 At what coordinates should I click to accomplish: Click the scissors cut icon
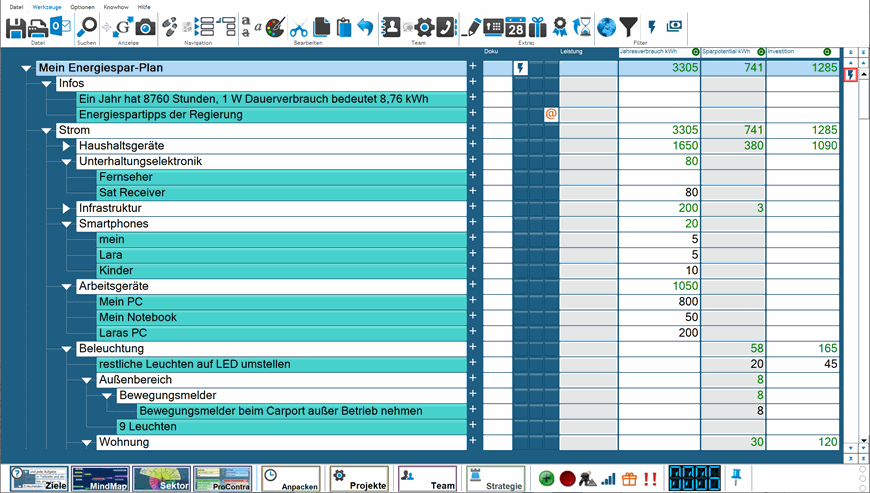pyautogui.click(x=299, y=27)
